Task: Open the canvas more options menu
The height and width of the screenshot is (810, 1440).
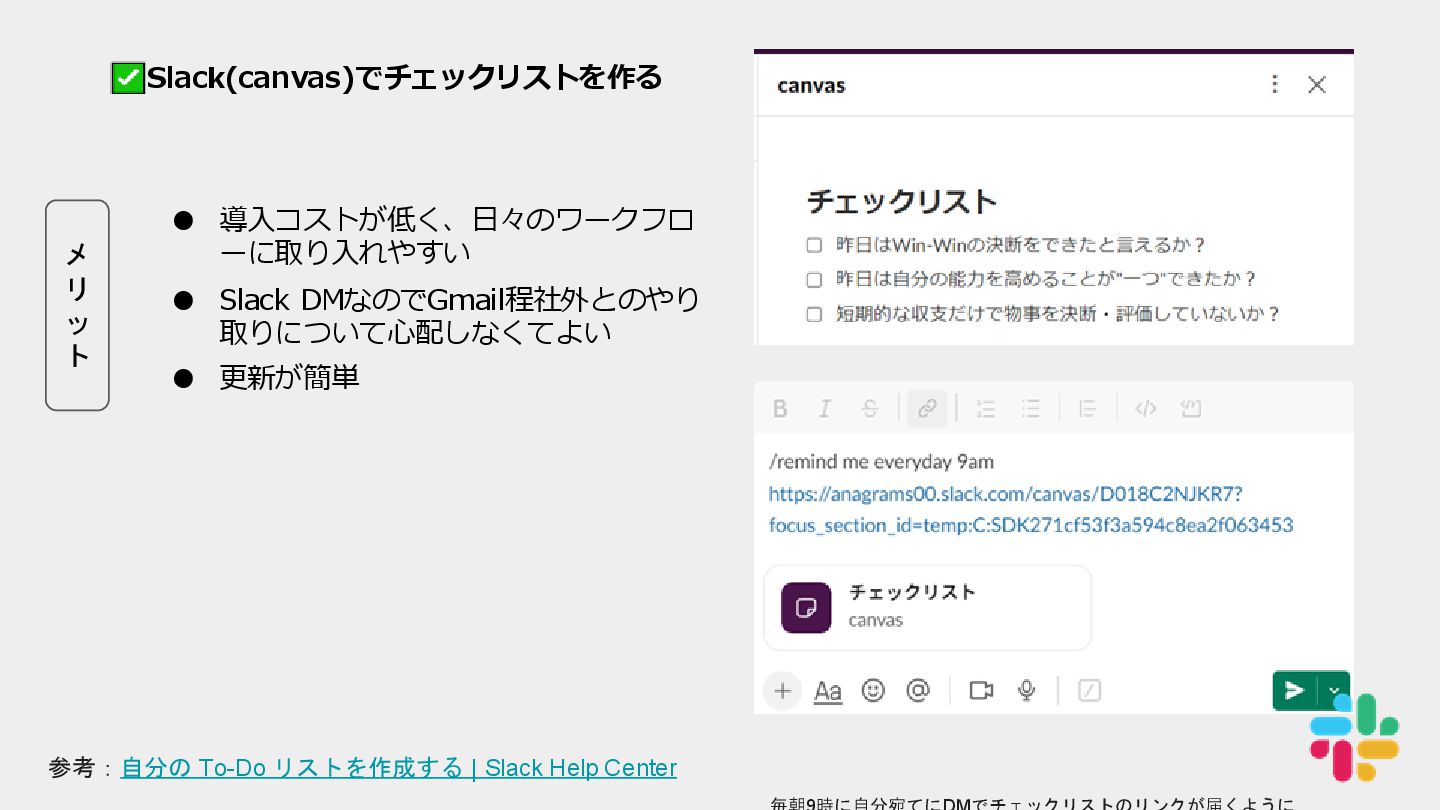Action: pos(1274,84)
